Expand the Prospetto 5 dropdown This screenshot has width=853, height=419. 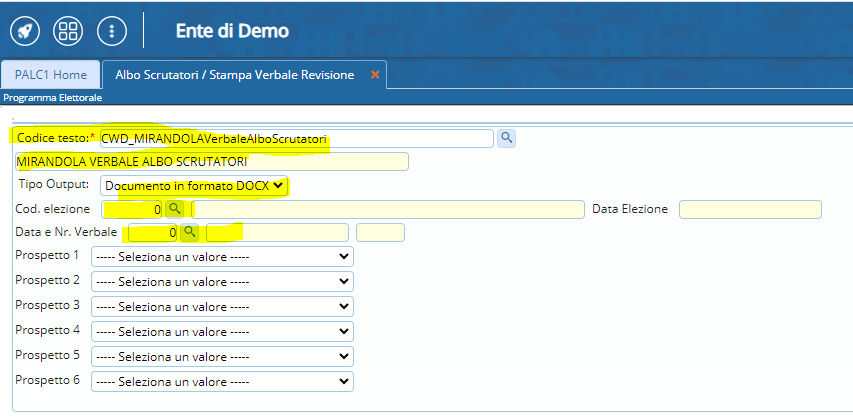(x=222, y=356)
